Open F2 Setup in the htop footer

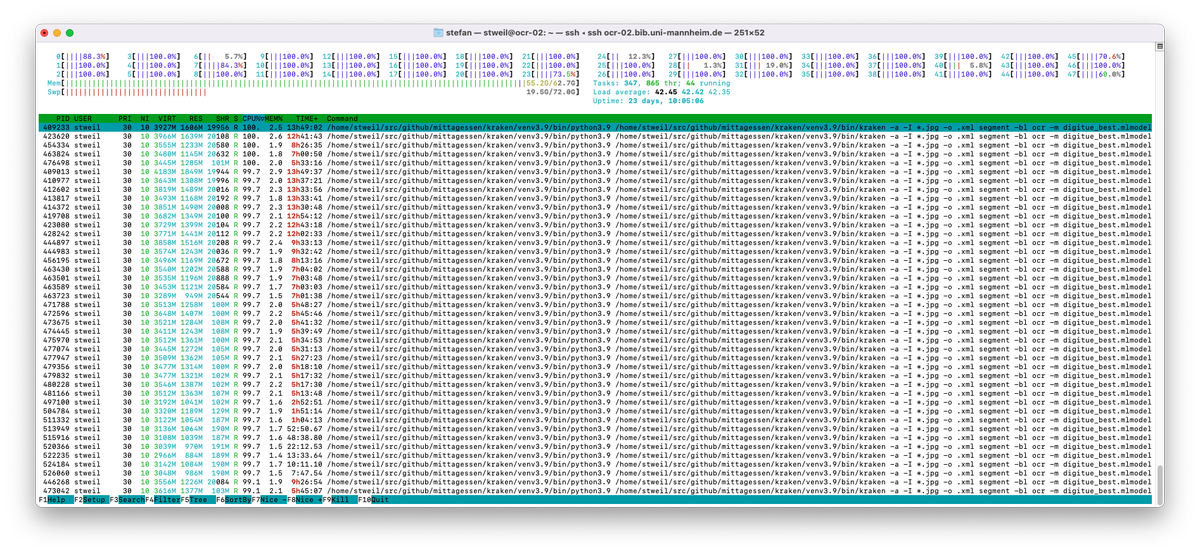coord(92,499)
